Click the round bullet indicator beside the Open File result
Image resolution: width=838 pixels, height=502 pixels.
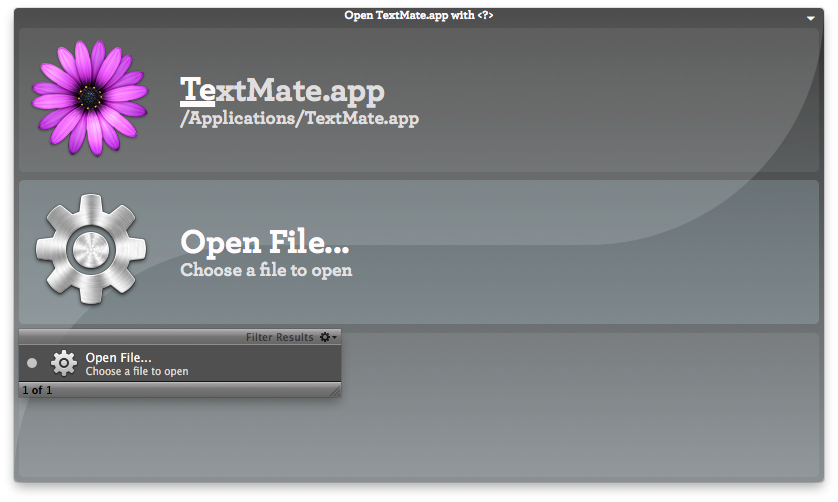(x=32, y=363)
